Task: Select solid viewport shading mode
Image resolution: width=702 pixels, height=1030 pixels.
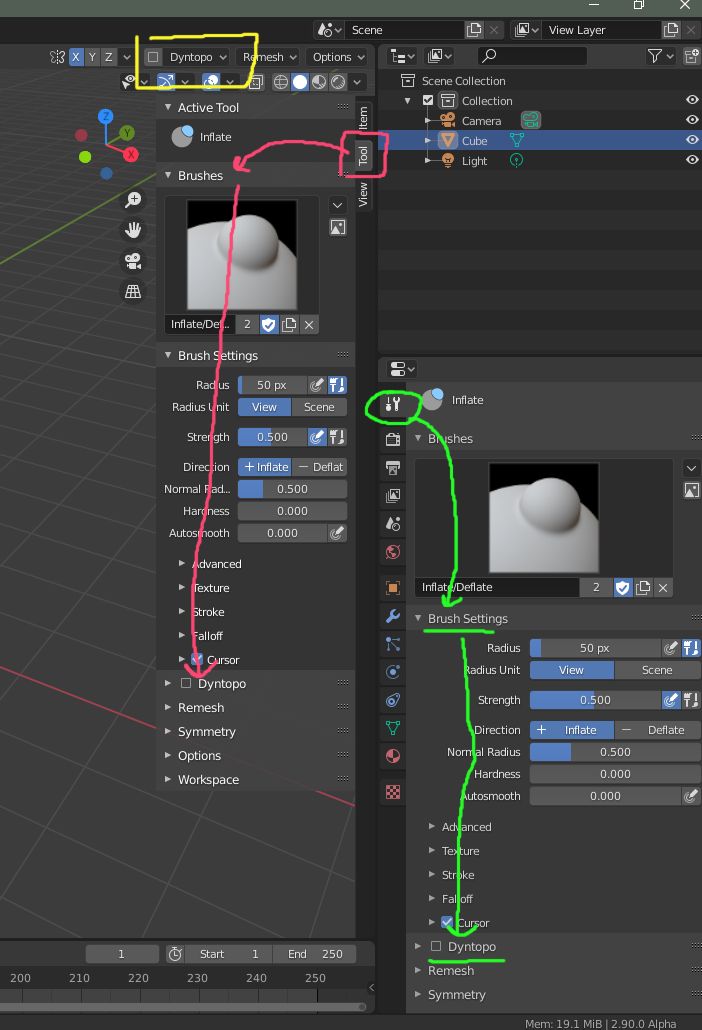Action: 300,81
